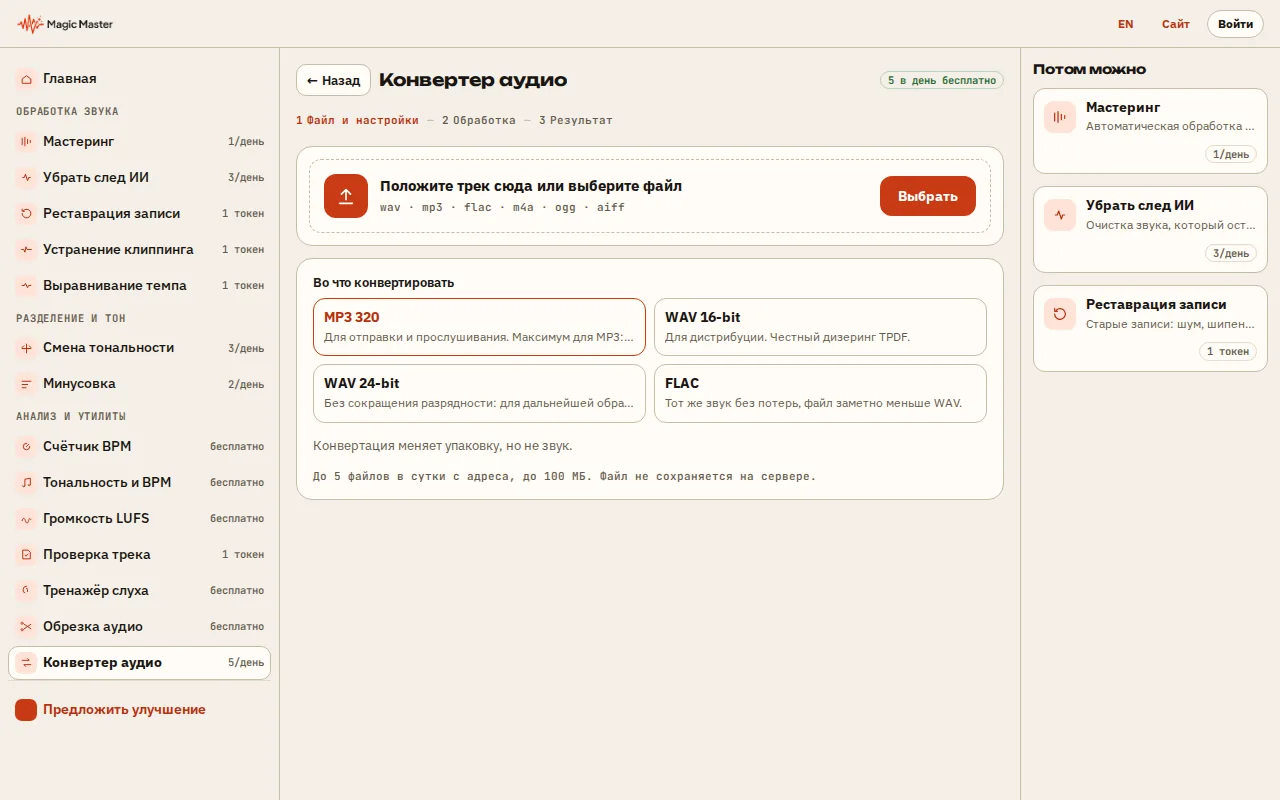Image resolution: width=1280 pixels, height=800 pixels.
Task: Open the Проверка трека icon
Action: tap(26, 555)
